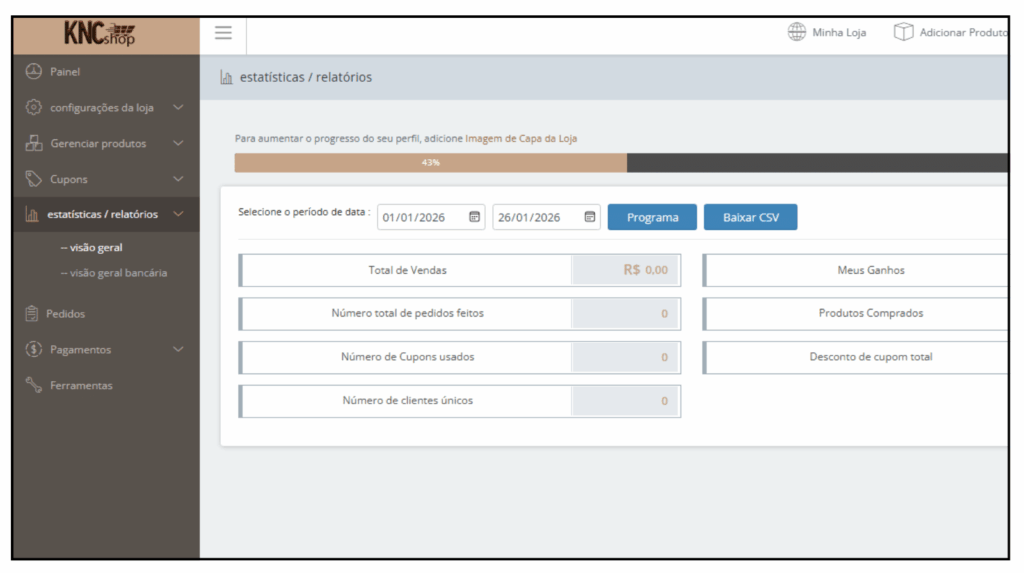Click the Pedidos clipboard icon
1024x573 pixels.
coord(32,314)
